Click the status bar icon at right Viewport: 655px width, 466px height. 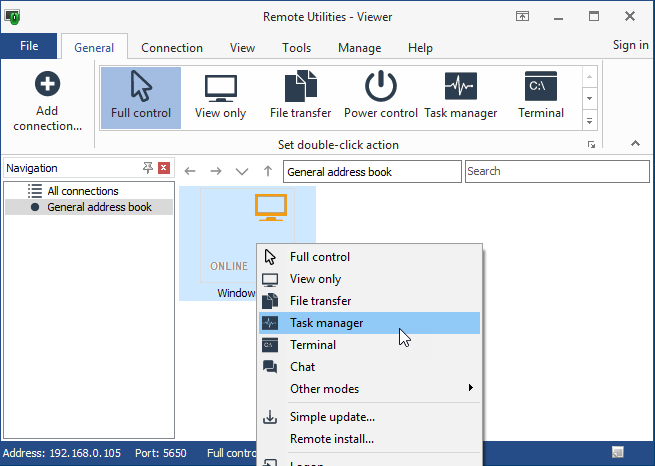[618, 452]
